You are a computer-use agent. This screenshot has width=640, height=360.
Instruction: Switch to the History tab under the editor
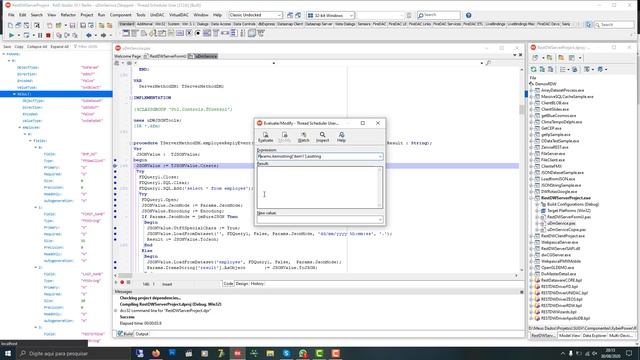pyautogui.click(x=257, y=283)
